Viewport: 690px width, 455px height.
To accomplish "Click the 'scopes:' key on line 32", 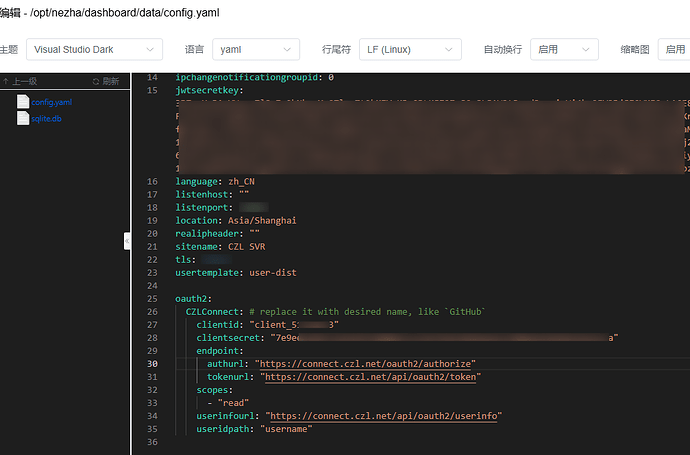I will coord(214,390).
